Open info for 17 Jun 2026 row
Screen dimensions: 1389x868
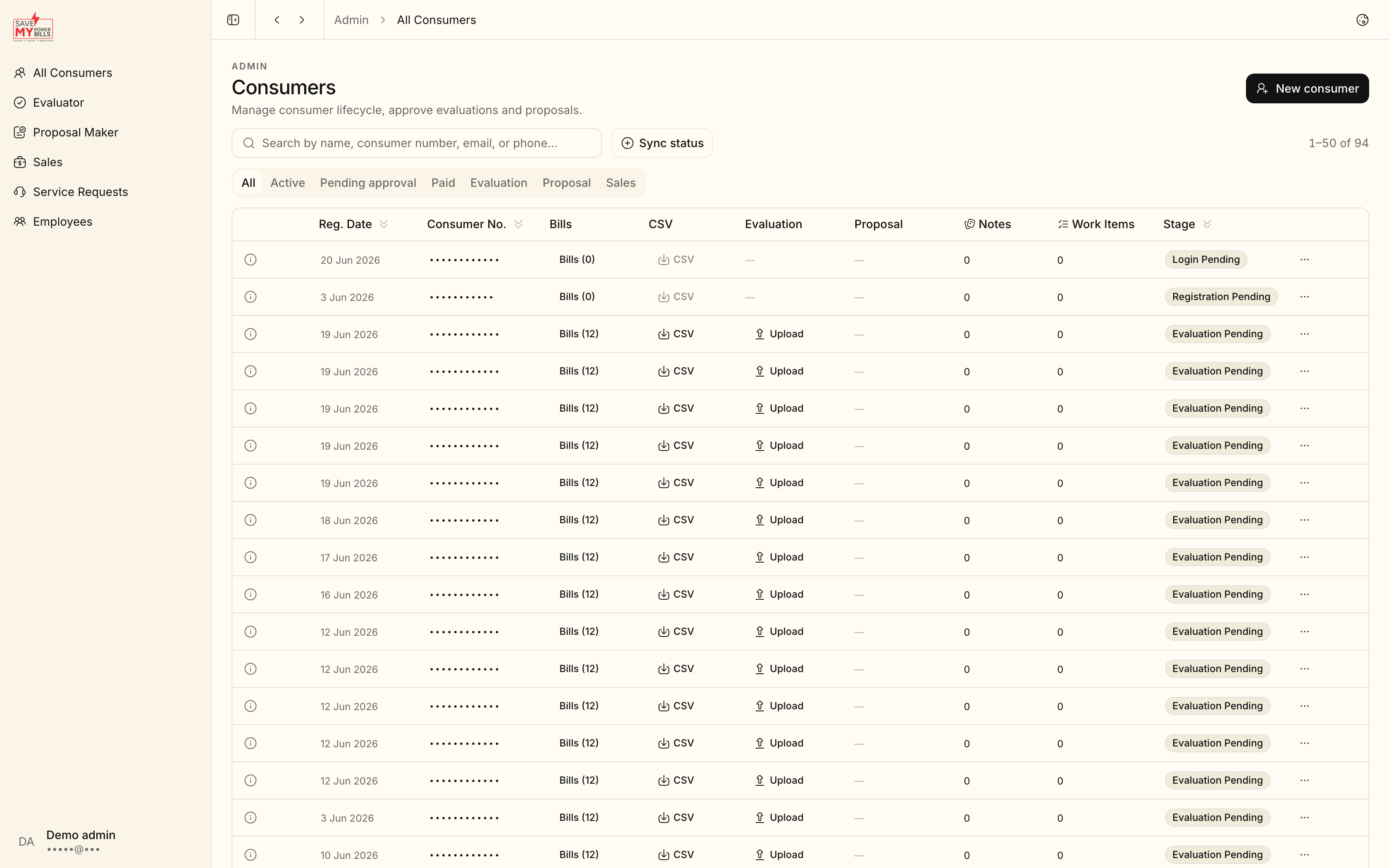(250, 558)
